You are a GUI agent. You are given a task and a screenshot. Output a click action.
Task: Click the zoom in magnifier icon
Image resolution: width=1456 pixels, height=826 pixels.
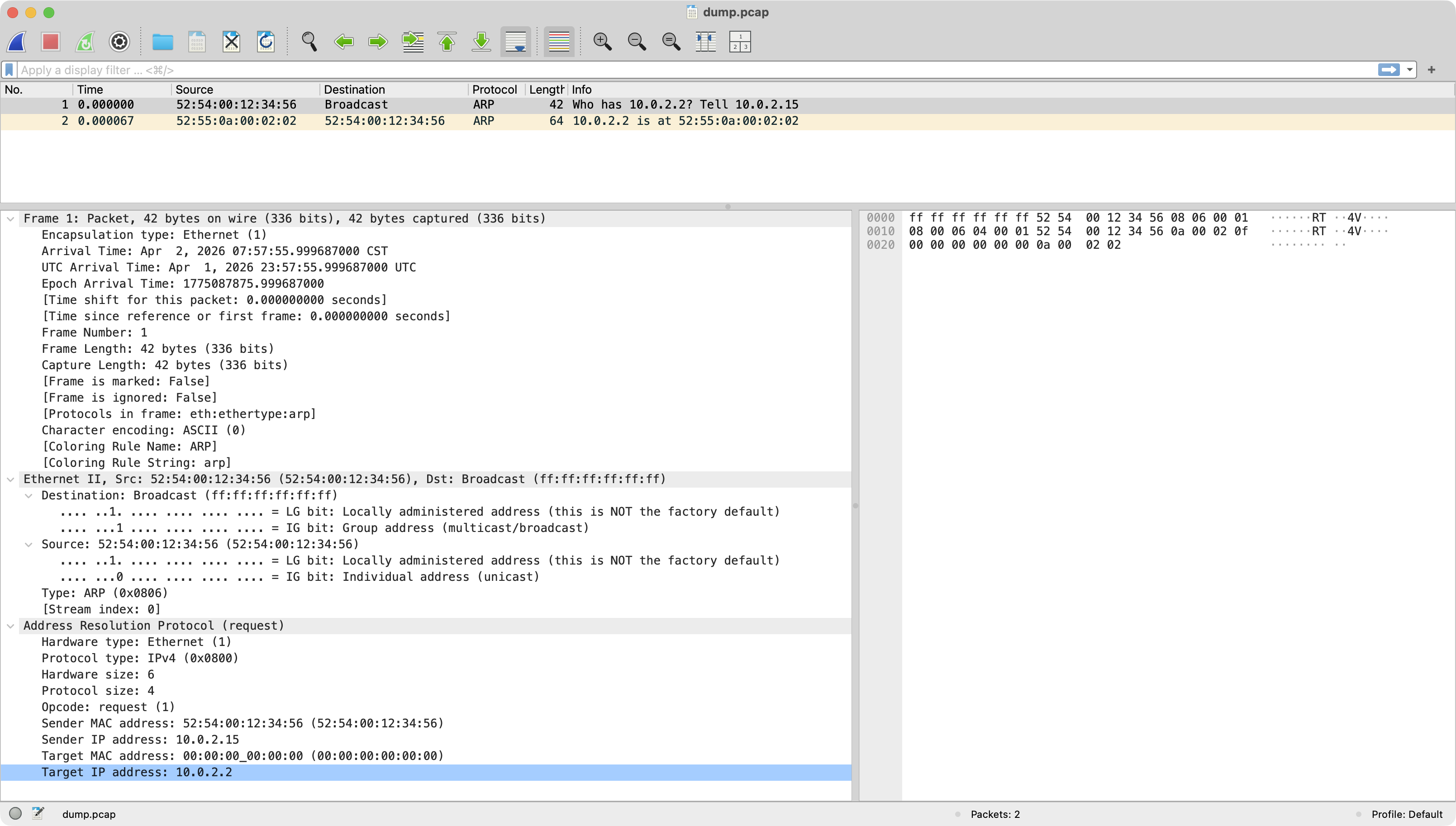[x=602, y=42]
